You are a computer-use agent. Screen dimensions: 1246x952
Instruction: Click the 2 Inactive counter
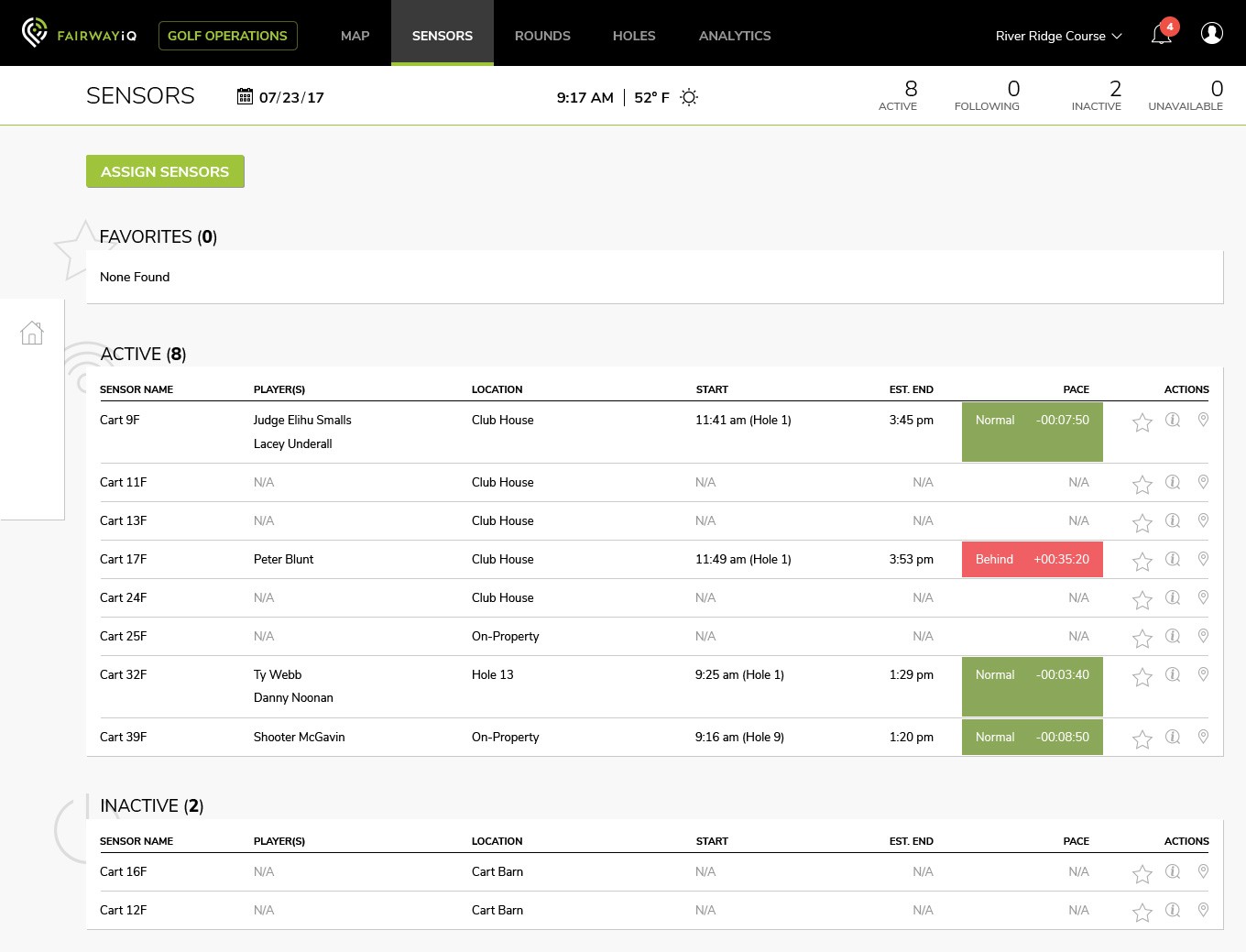pyautogui.click(x=1097, y=95)
